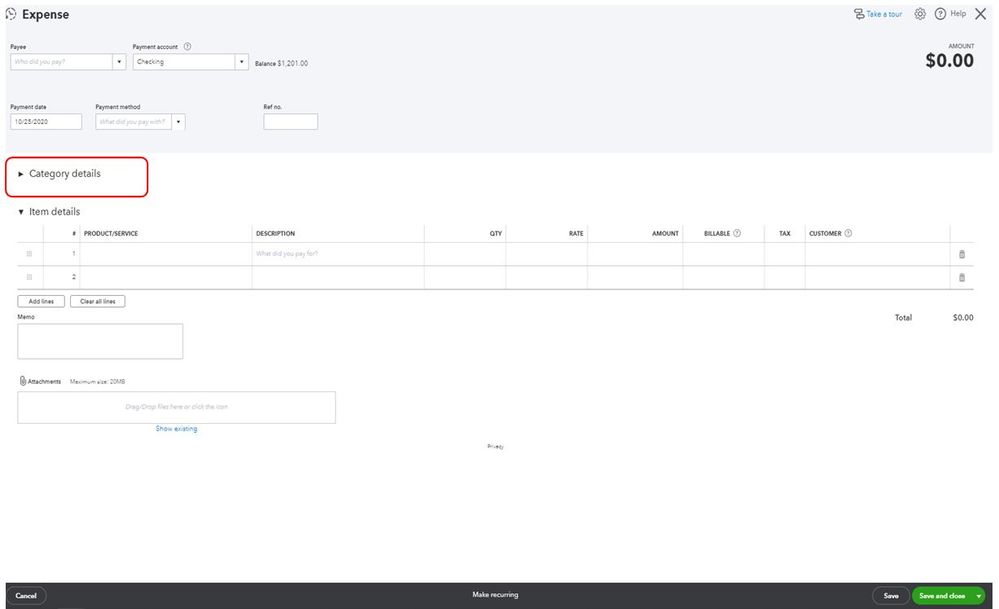Screen dimensions: 999x609
Task: Click the Help question mark icon
Action: [940, 14]
